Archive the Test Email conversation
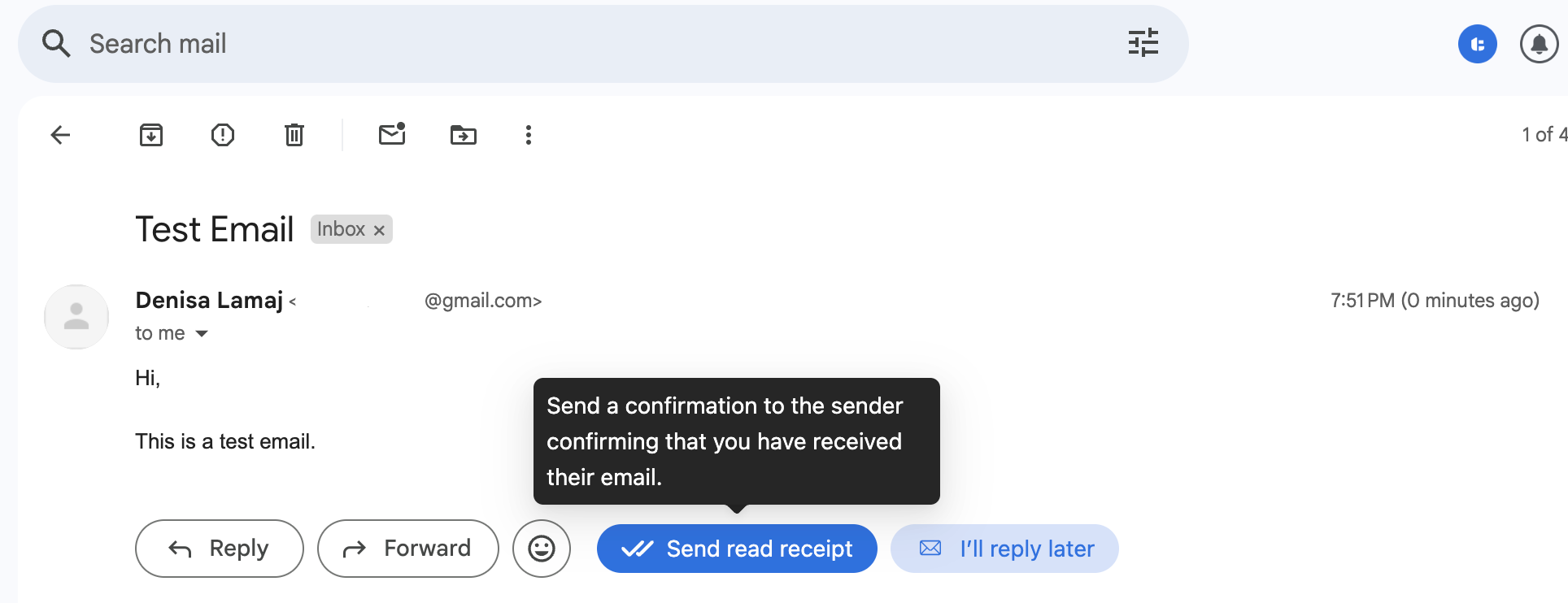 (150, 135)
